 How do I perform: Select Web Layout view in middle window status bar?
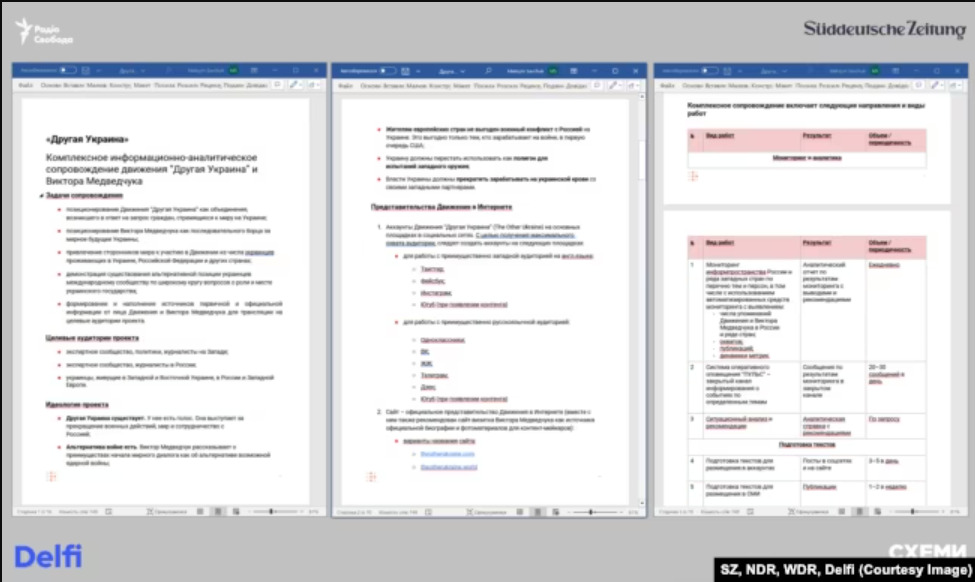pos(555,512)
